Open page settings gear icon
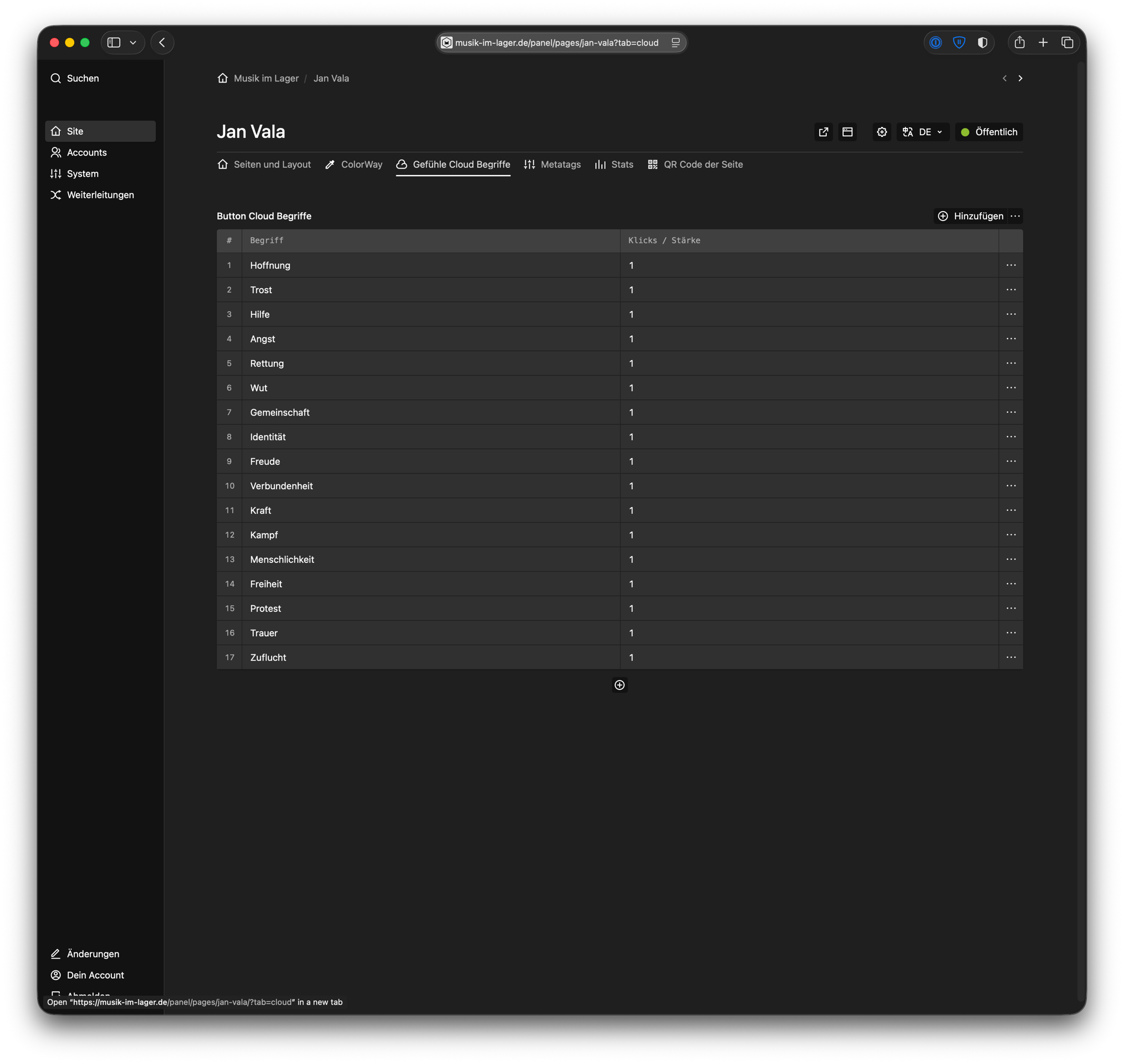 (x=881, y=132)
